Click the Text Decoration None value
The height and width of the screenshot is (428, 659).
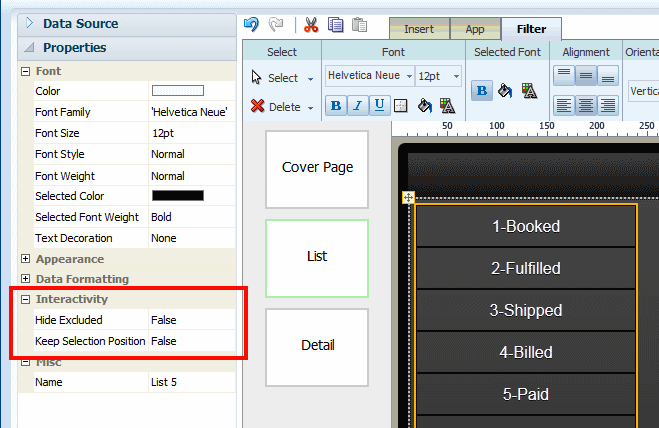click(x=192, y=238)
